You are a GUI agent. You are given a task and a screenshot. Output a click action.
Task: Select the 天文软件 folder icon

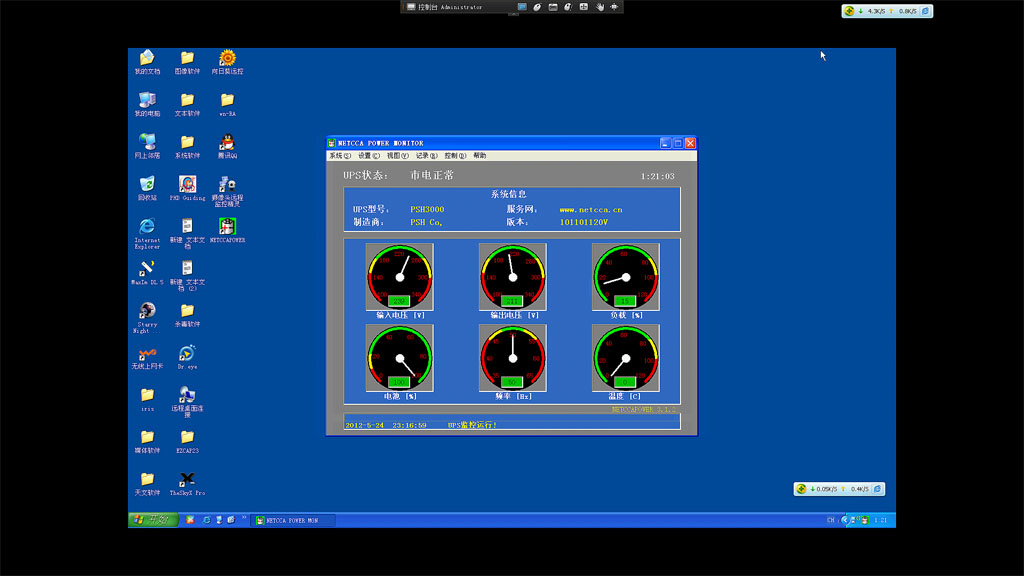[x=147, y=484]
